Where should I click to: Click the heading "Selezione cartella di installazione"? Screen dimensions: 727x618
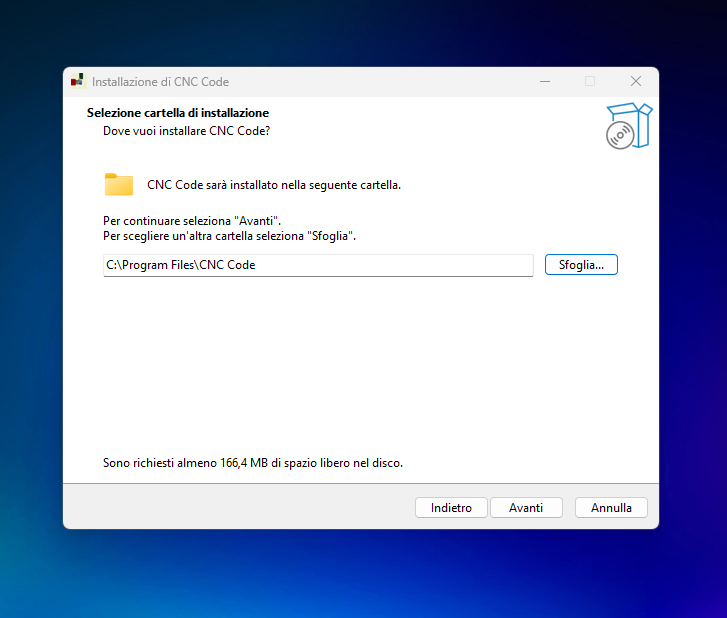tap(178, 113)
